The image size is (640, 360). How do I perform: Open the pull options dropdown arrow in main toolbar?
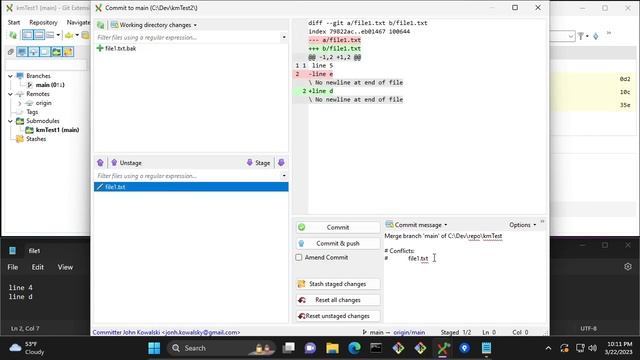click(77, 35)
